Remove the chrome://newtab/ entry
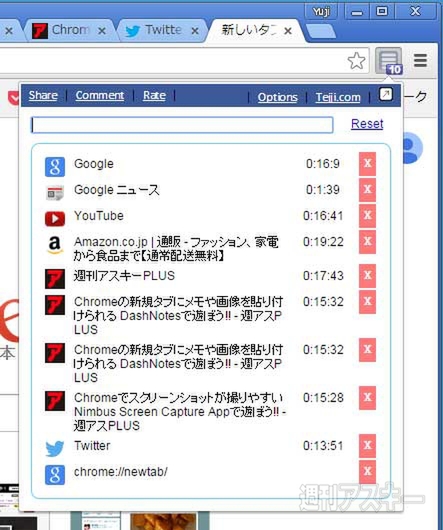This screenshot has width=443, height=530. [x=367, y=472]
